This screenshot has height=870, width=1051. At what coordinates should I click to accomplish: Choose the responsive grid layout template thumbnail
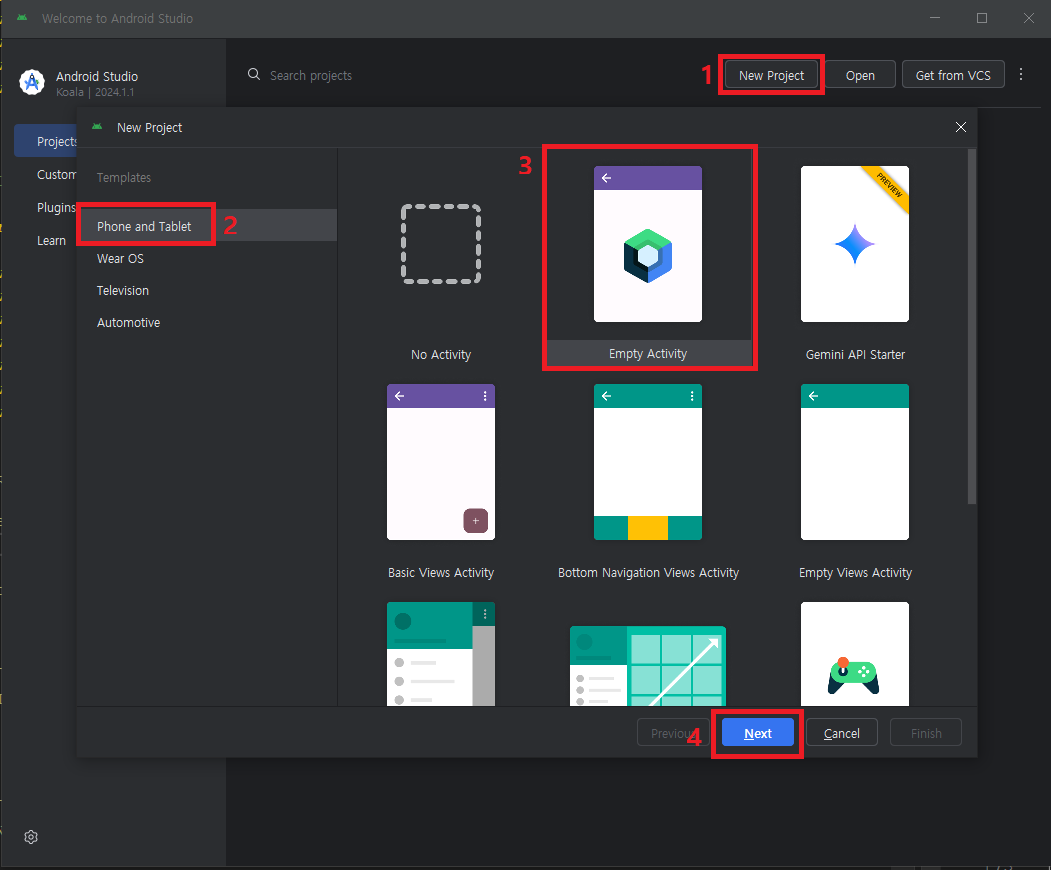pos(647,666)
